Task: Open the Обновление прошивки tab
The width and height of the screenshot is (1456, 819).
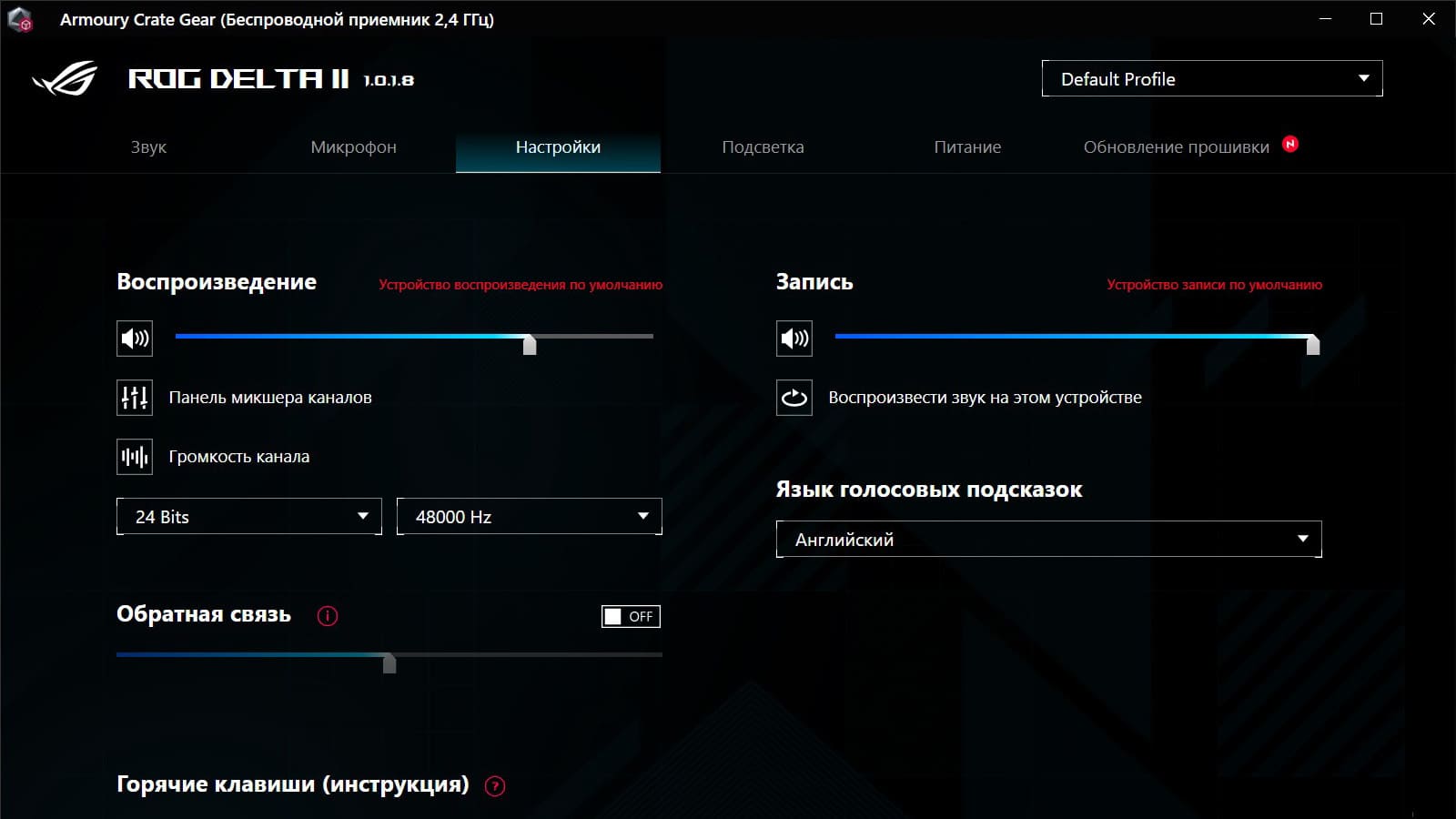Action: pos(1176,147)
